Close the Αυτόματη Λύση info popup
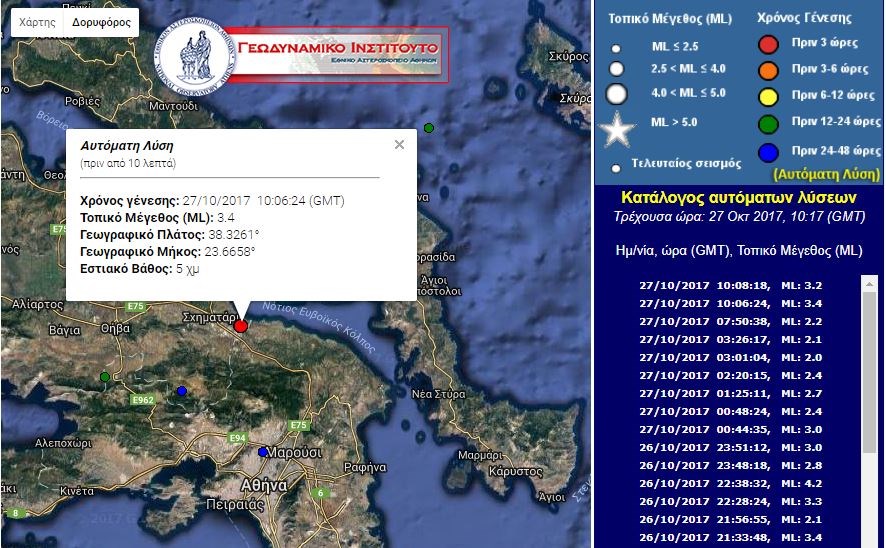Screen dimensions: 886x548 point(399,144)
